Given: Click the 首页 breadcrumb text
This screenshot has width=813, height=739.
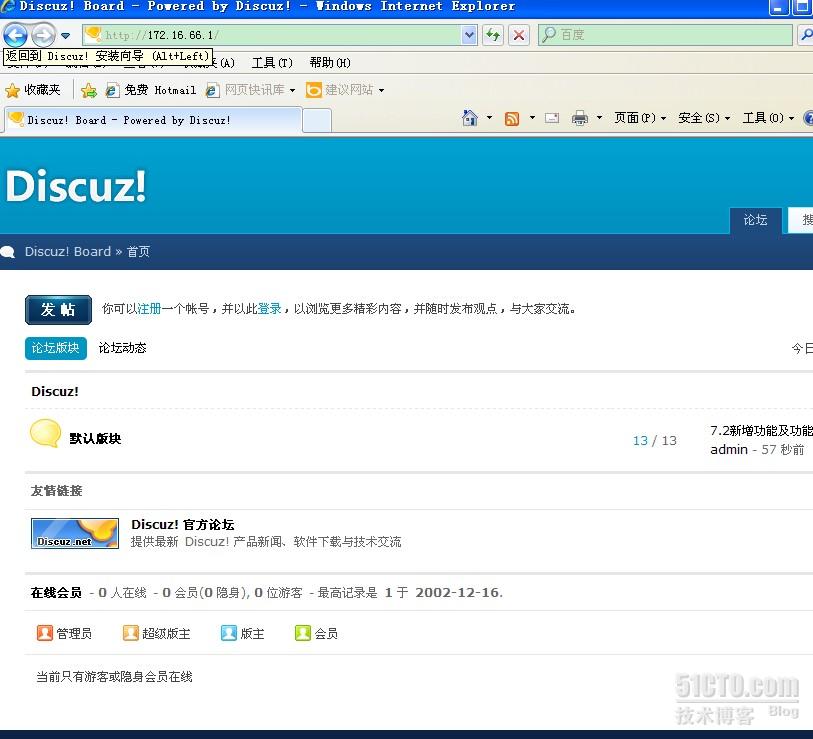Looking at the screenshot, I should pyautogui.click(x=138, y=252).
